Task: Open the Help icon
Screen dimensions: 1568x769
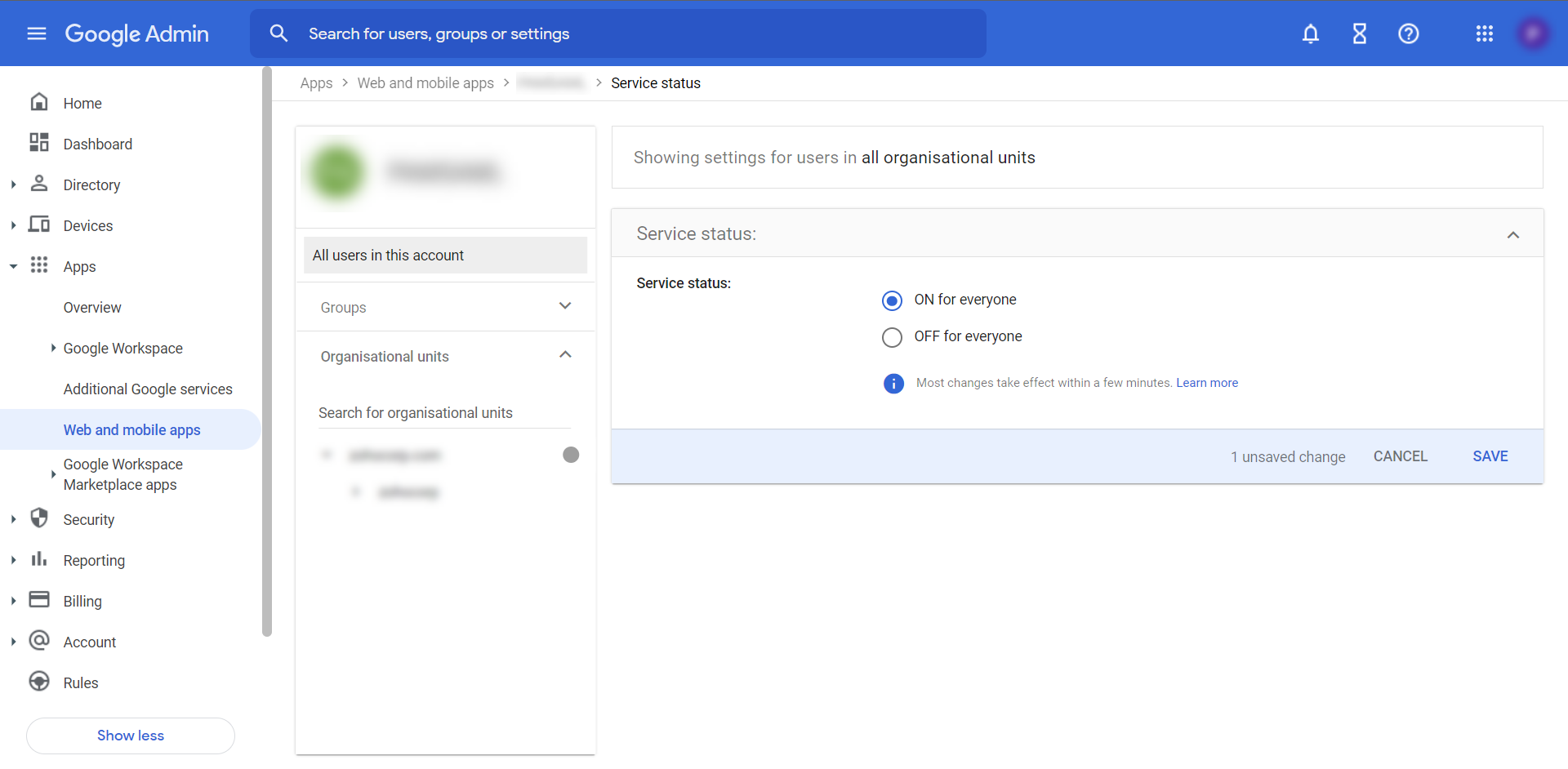Action: tap(1408, 33)
